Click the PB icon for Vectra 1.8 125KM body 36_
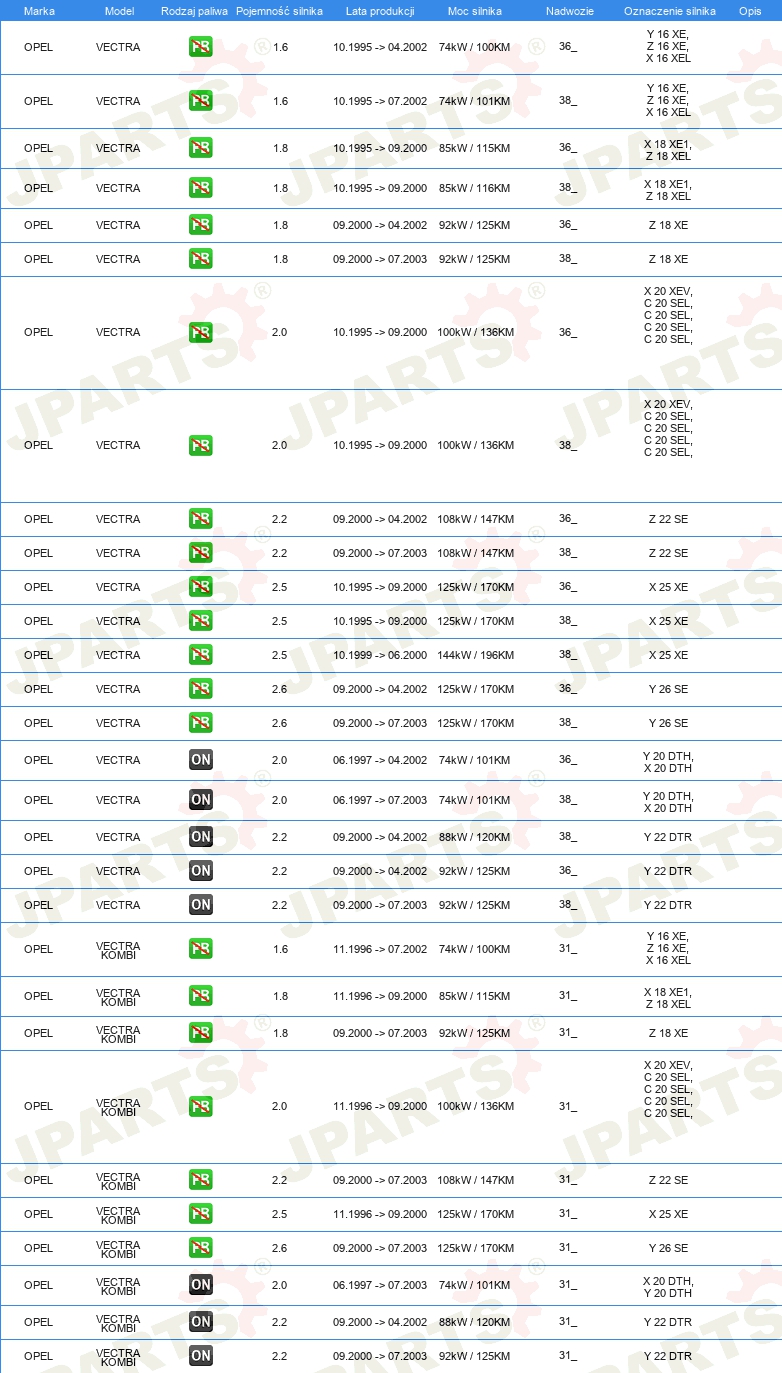 [201, 224]
